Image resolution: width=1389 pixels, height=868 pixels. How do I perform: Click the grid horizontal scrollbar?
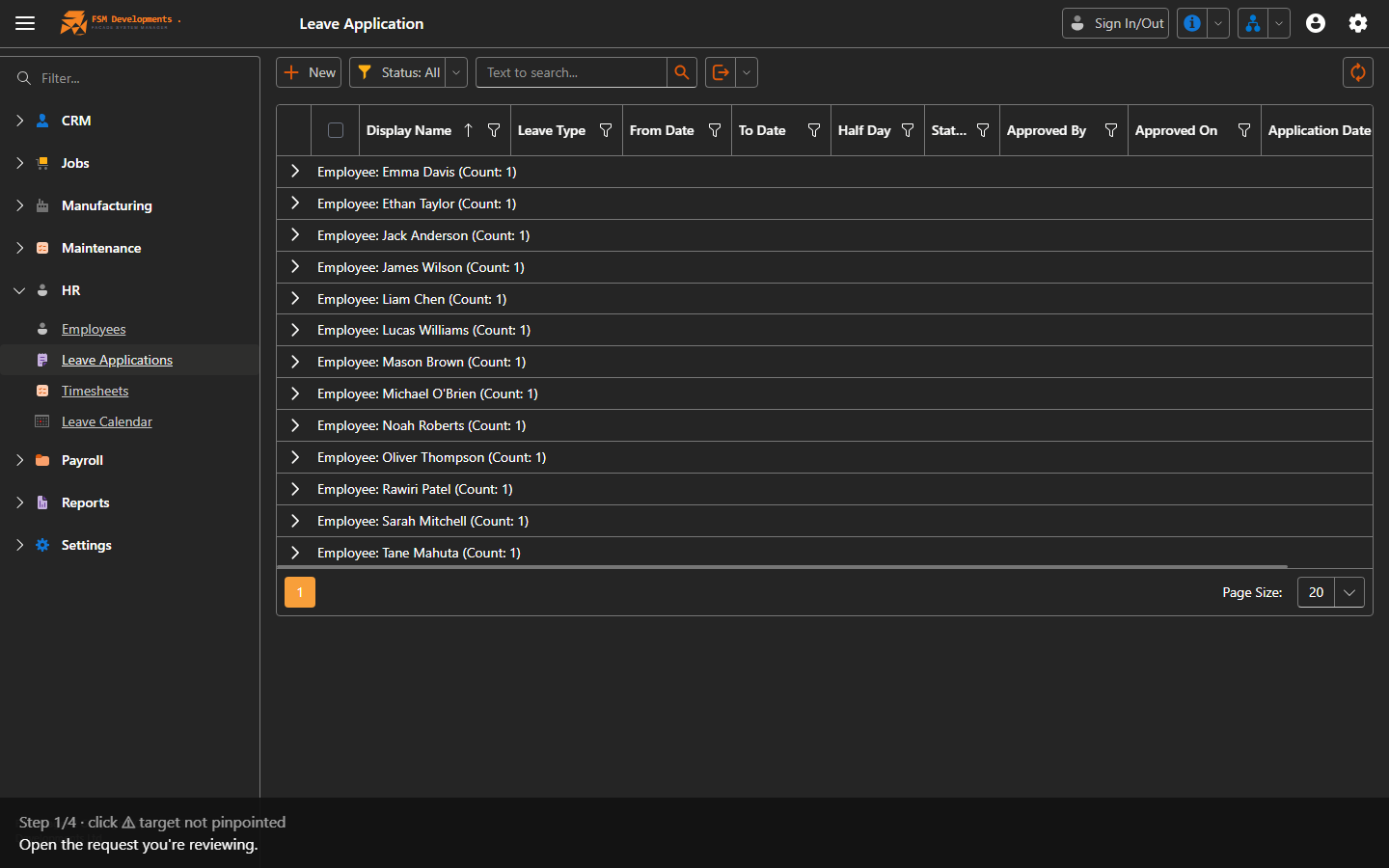pyautogui.click(x=782, y=567)
